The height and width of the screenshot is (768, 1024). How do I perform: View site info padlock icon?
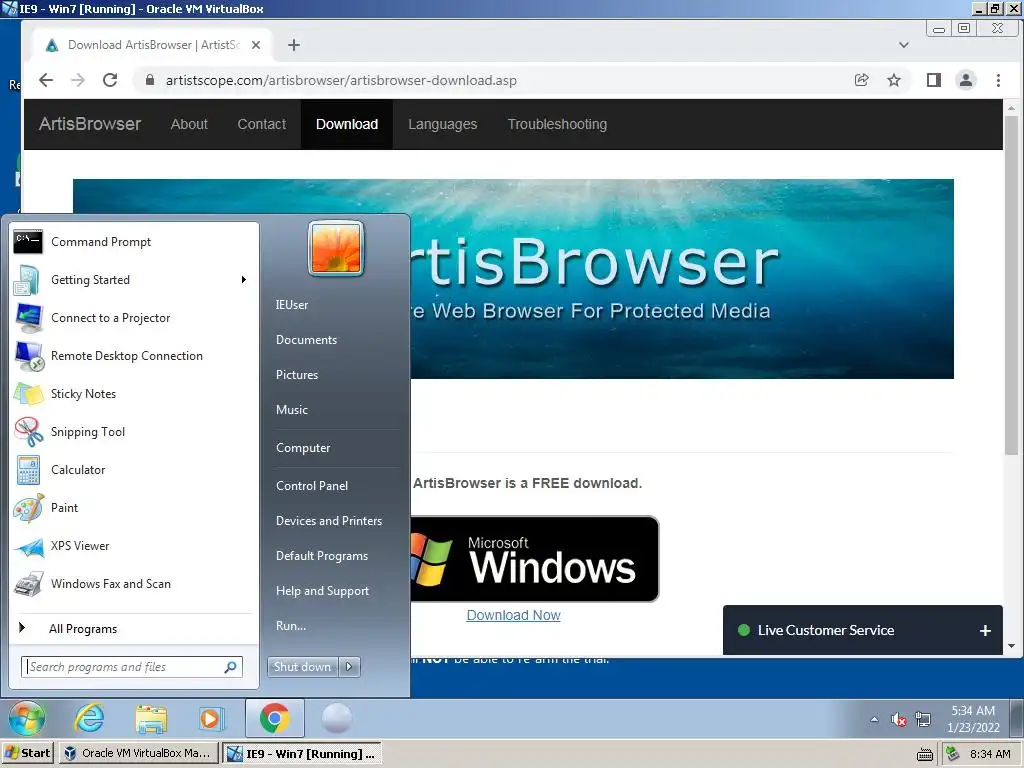coord(150,80)
